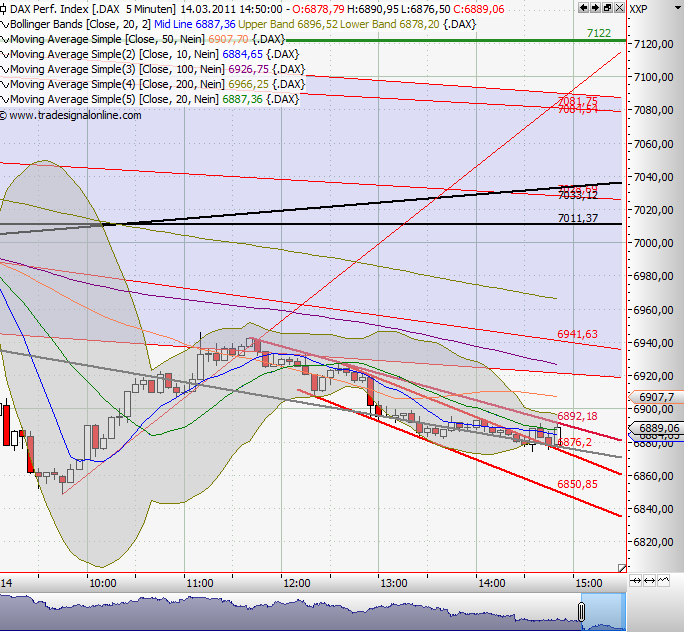684x632 pixels.
Task: Close the chart with the X icon
Action: click(619, 7)
